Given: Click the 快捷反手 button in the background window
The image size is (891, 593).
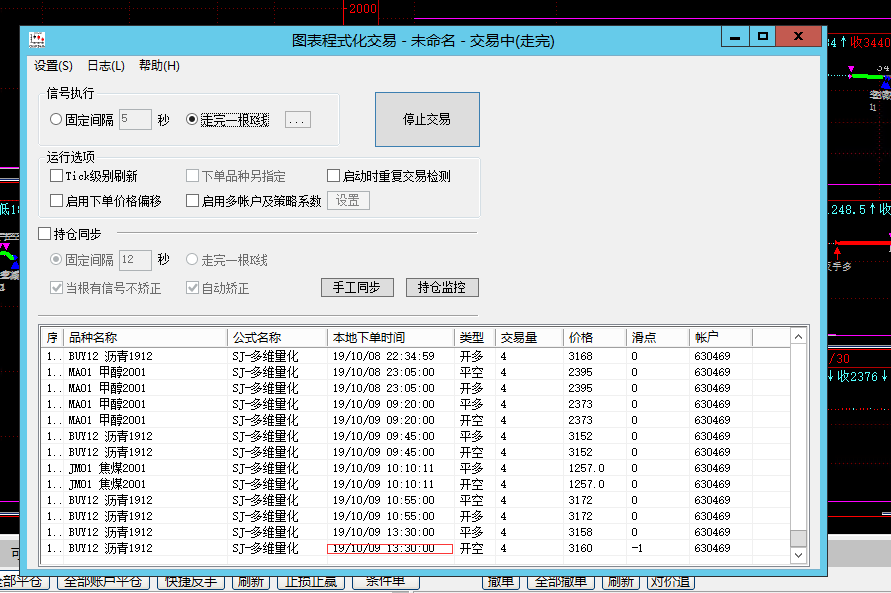Looking at the screenshot, I should tap(191, 583).
